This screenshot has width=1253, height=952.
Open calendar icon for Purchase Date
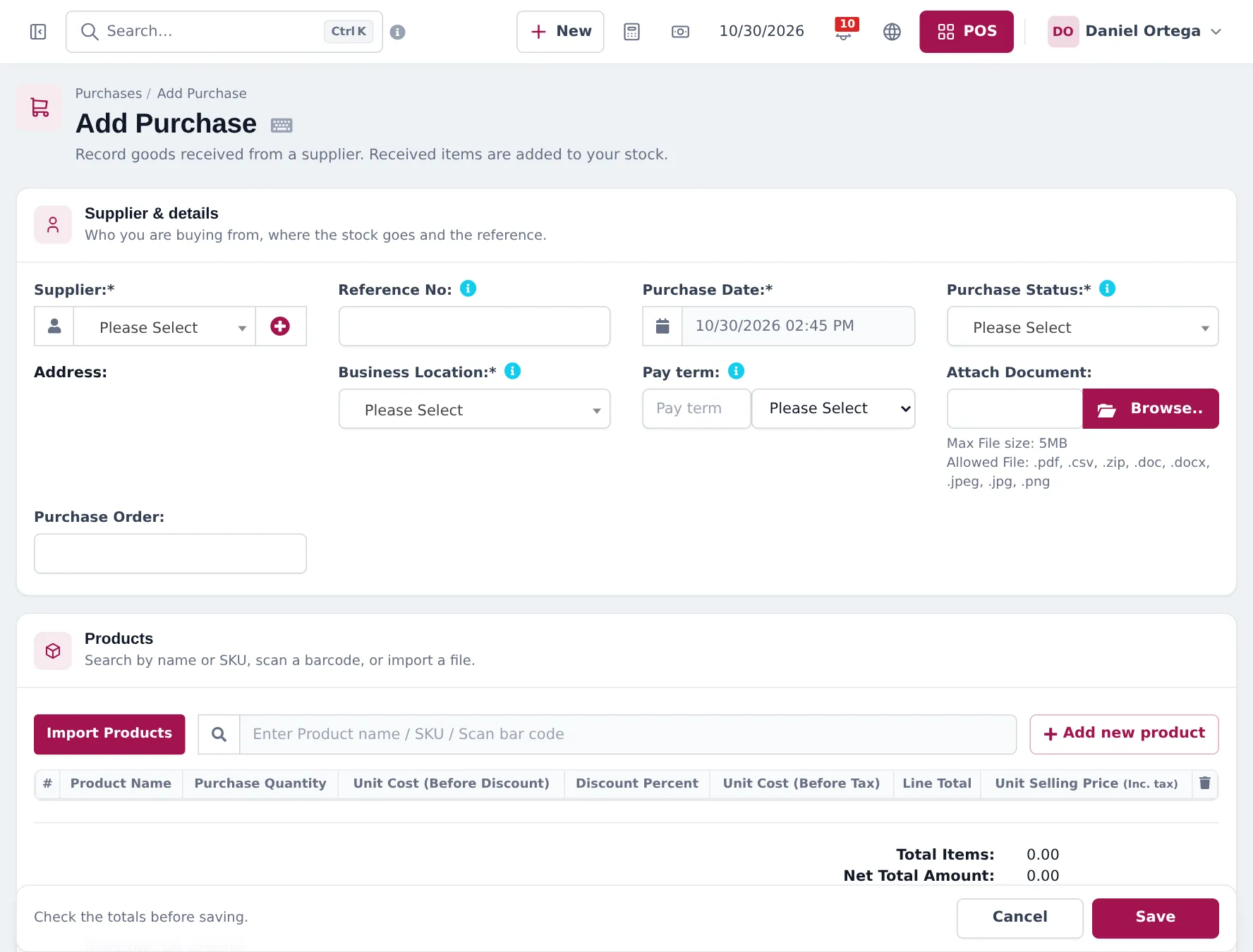662,326
